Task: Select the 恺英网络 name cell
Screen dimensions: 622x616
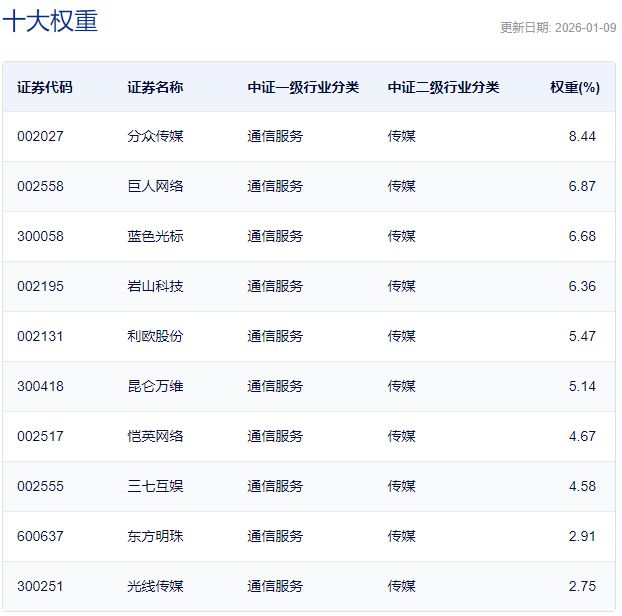Action: pyautogui.click(x=155, y=436)
